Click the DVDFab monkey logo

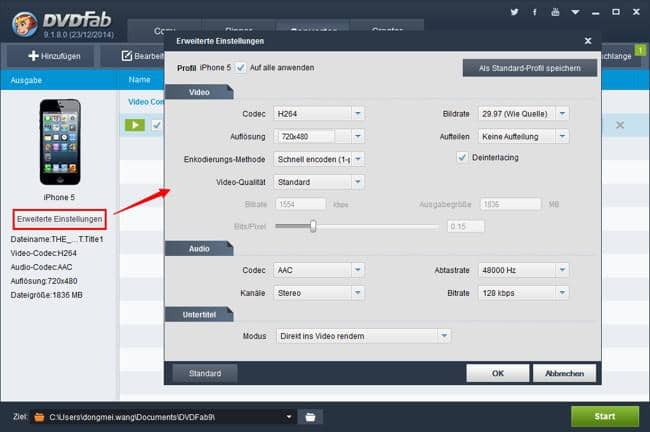tap(24, 24)
